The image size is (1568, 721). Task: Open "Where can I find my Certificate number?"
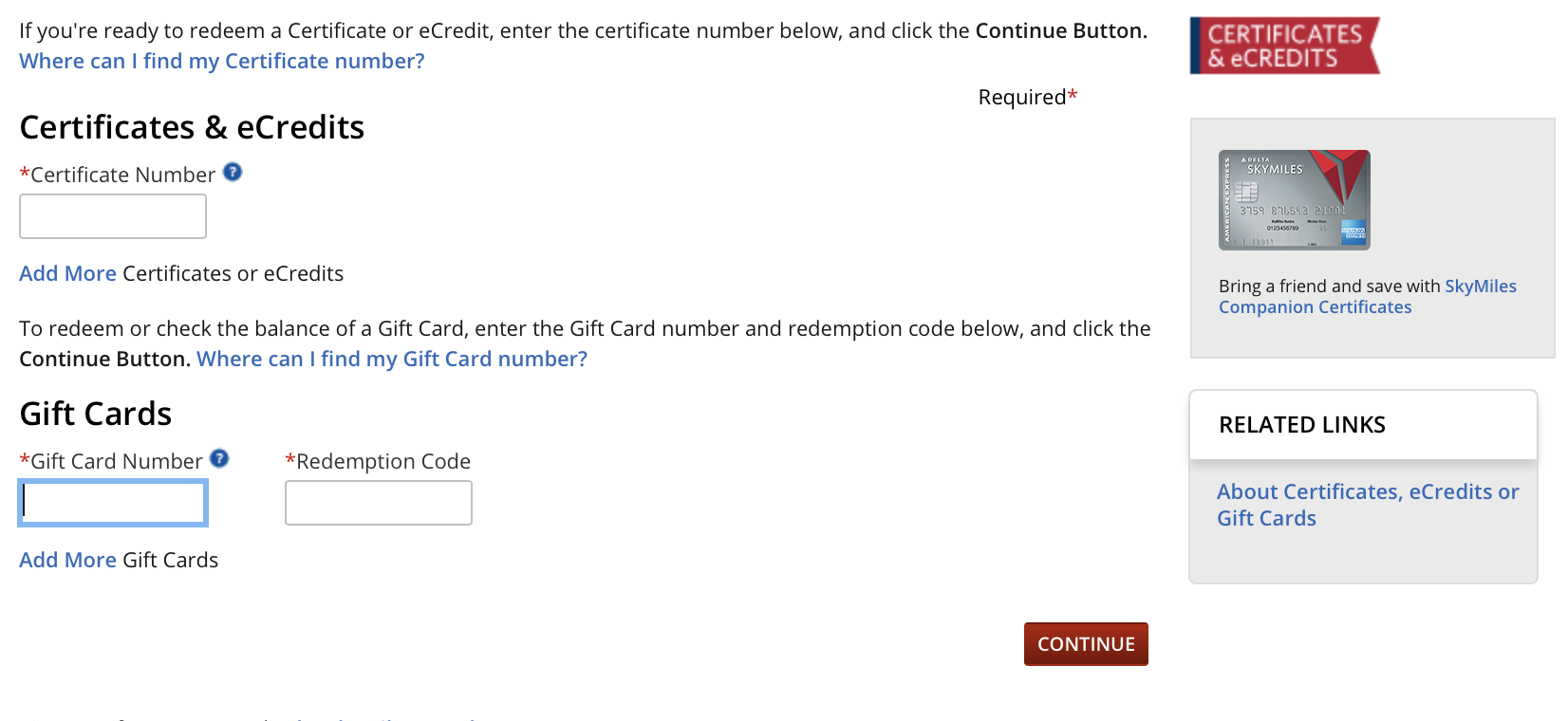(221, 62)
